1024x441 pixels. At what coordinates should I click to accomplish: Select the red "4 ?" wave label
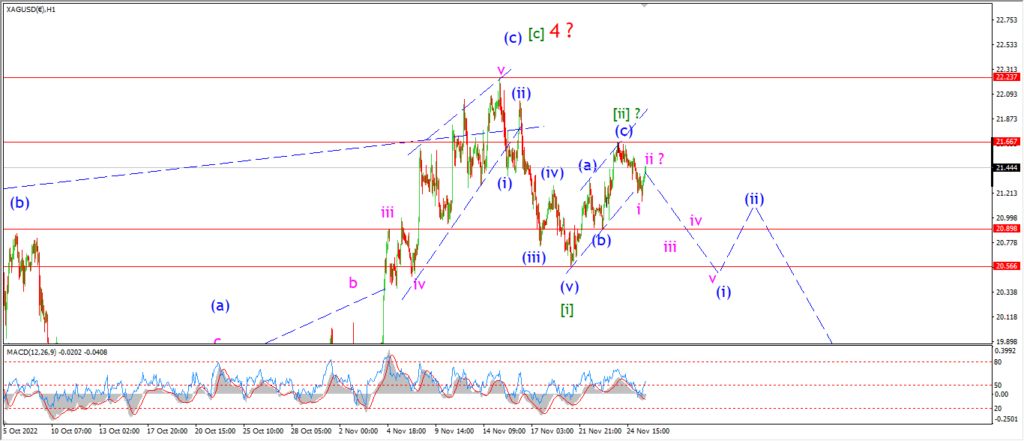click(x=562, y=31)
